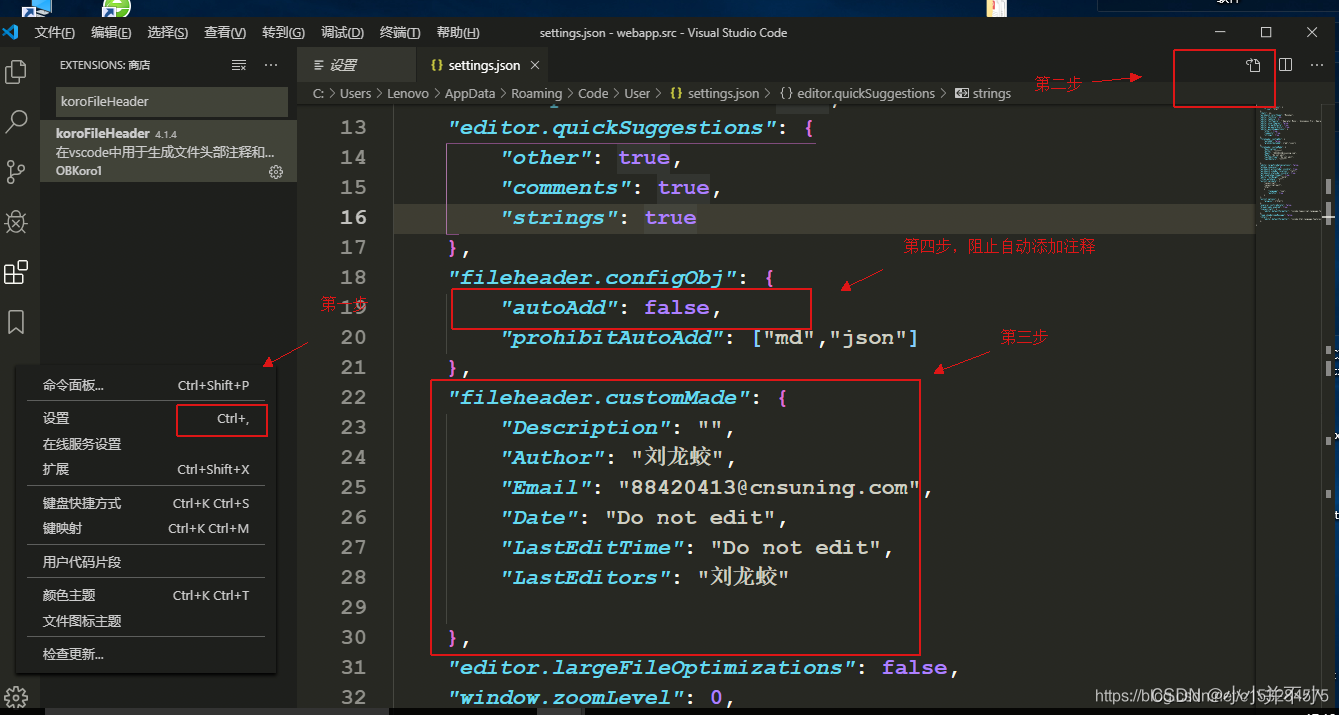
Task: Open the 查看(V) menu
Action: [x=225, y=32]
